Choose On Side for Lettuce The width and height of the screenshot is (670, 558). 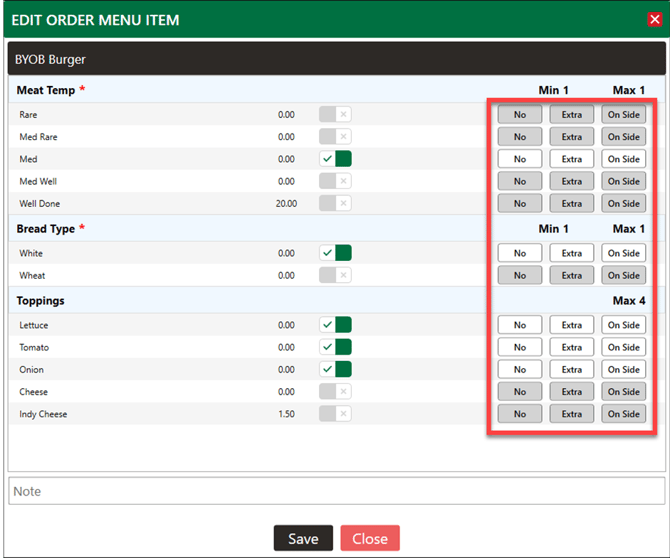point(623,325)
